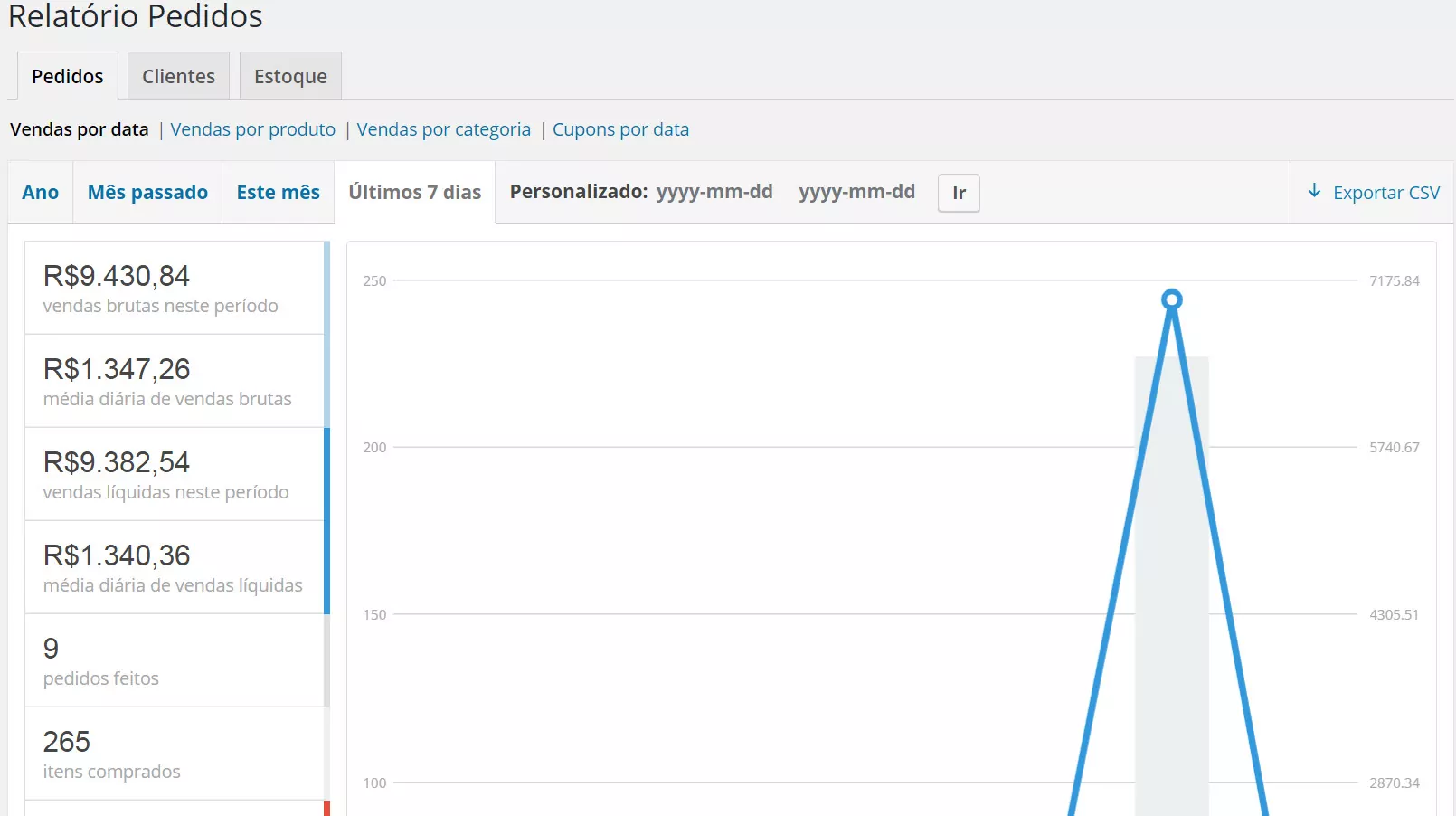Viewport: 1456px width, 816px height.
Task: Click the Exportar CSV link
Action: click(x=1373, y=192)
